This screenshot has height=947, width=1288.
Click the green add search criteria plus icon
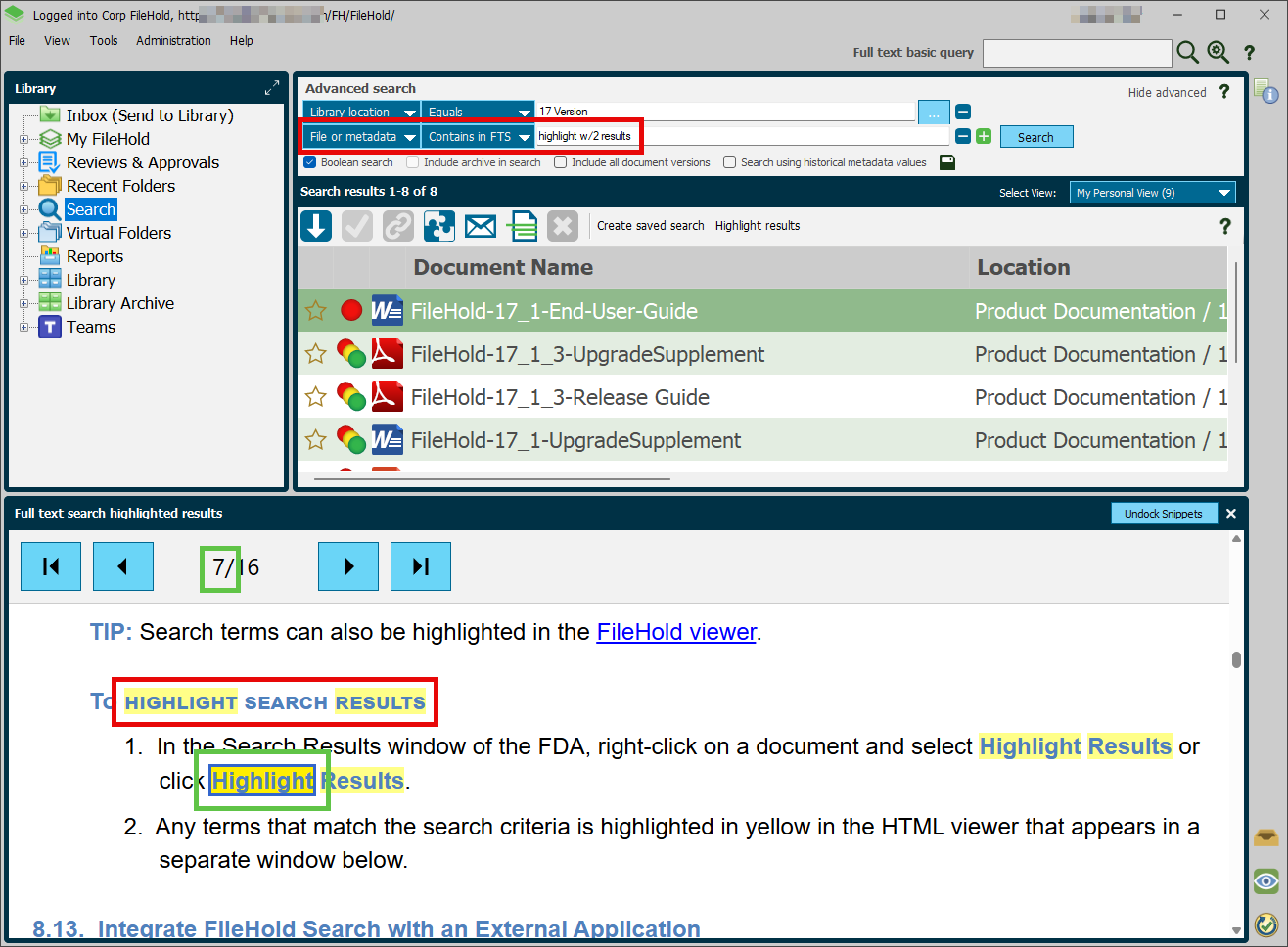click(x=984, y=137)
